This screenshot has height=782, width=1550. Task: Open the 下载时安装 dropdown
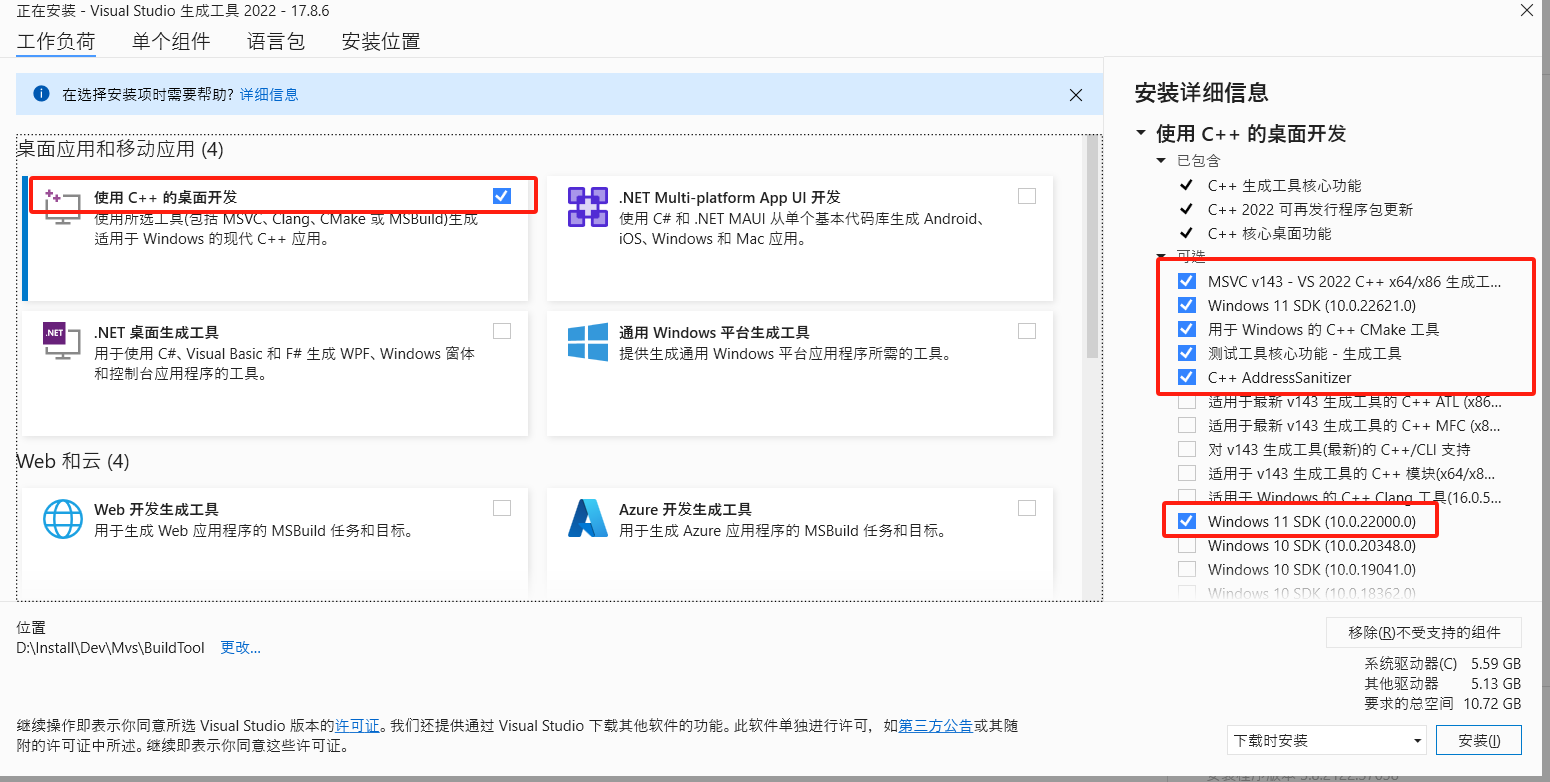pyautogui.click(x=1327, y=740)
